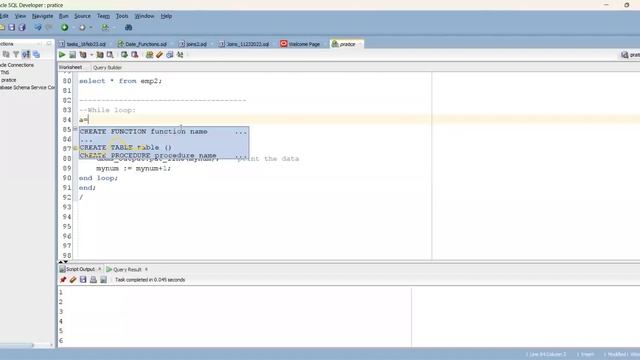Save Script Output with floppy icon
The width and height of the screenshot is (640, 360).
(x=83, y=280)
